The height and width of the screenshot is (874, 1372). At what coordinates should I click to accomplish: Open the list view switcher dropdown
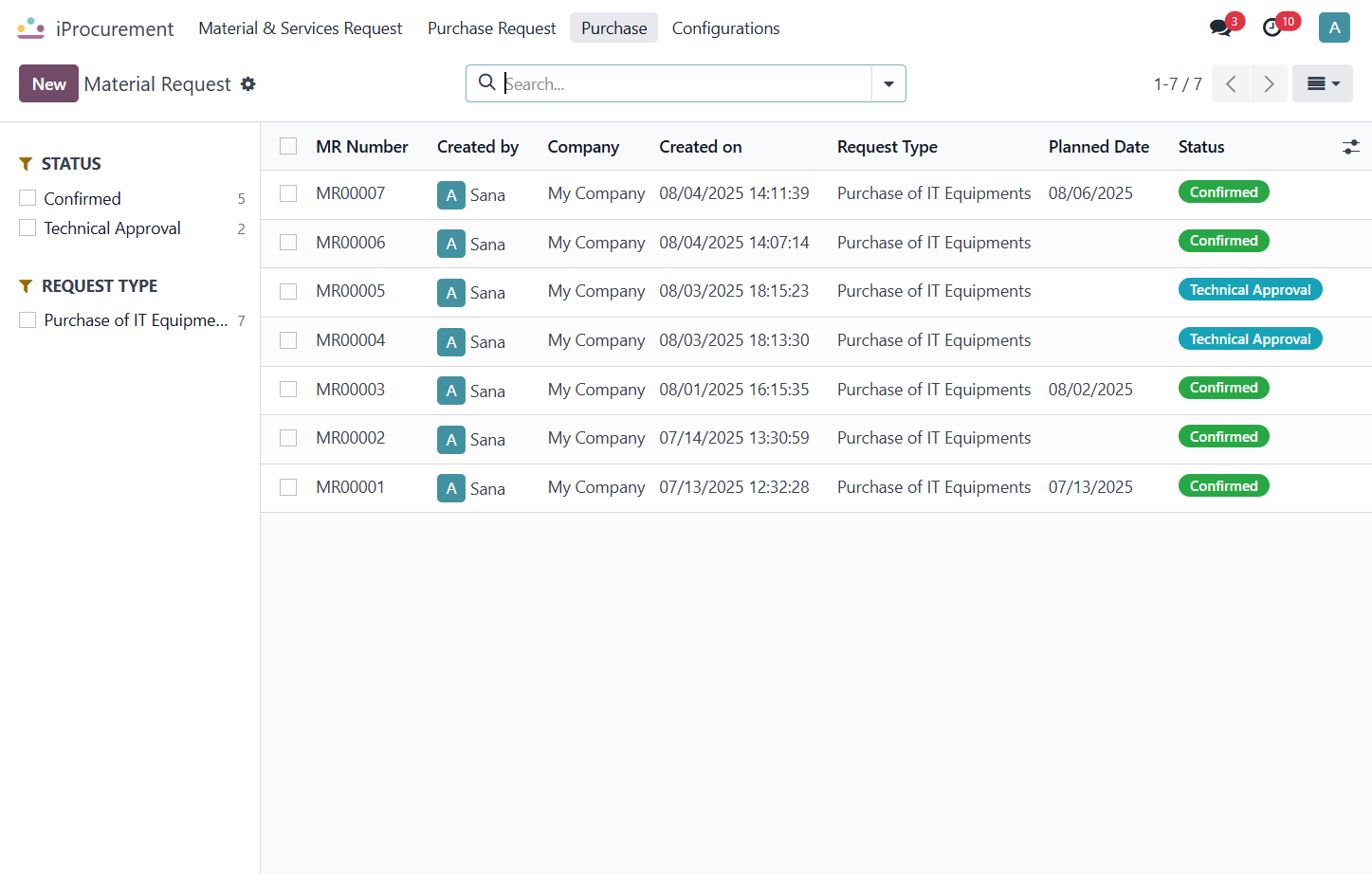pos(1323,83)
